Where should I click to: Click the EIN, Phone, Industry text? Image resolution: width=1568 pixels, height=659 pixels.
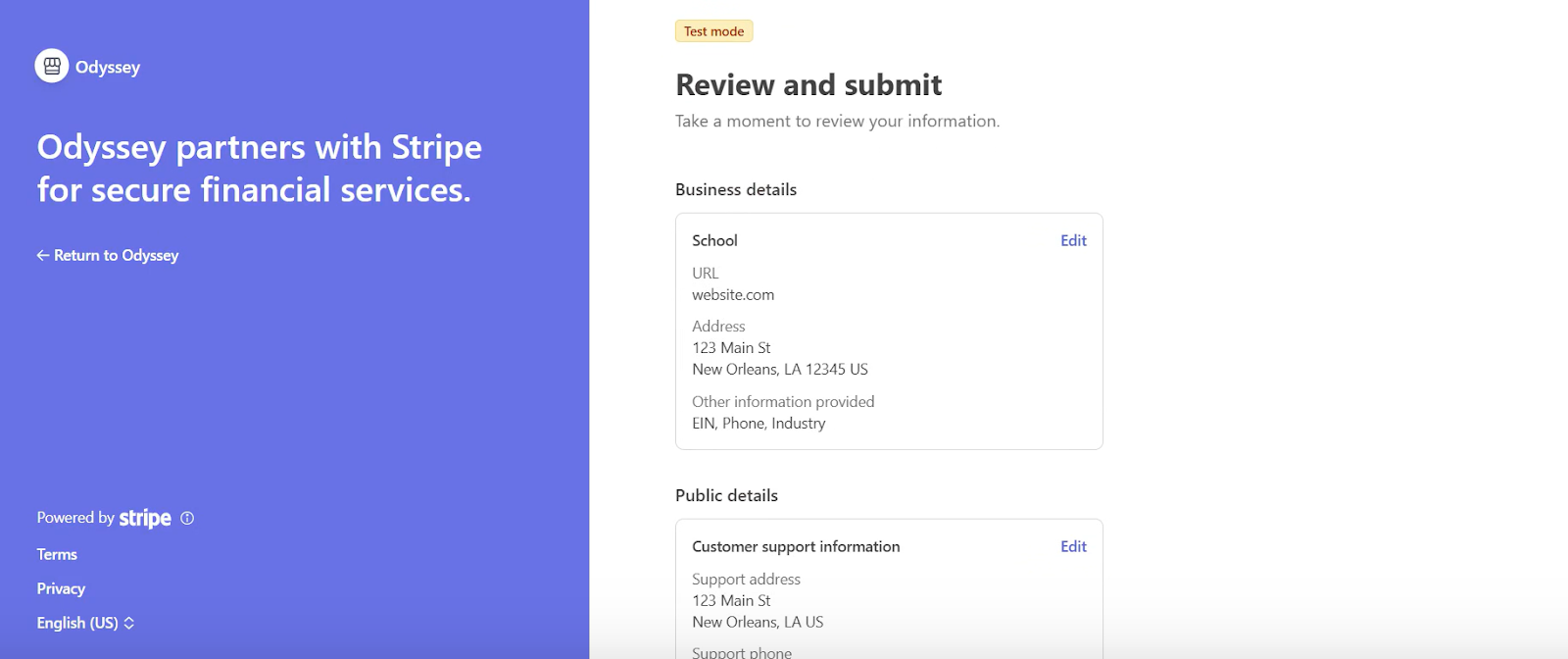pyautogui.click(x=759, y=423)
